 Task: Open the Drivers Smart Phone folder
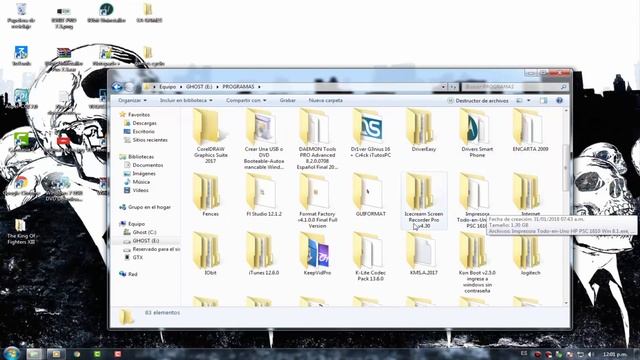[x=476, y=134]
